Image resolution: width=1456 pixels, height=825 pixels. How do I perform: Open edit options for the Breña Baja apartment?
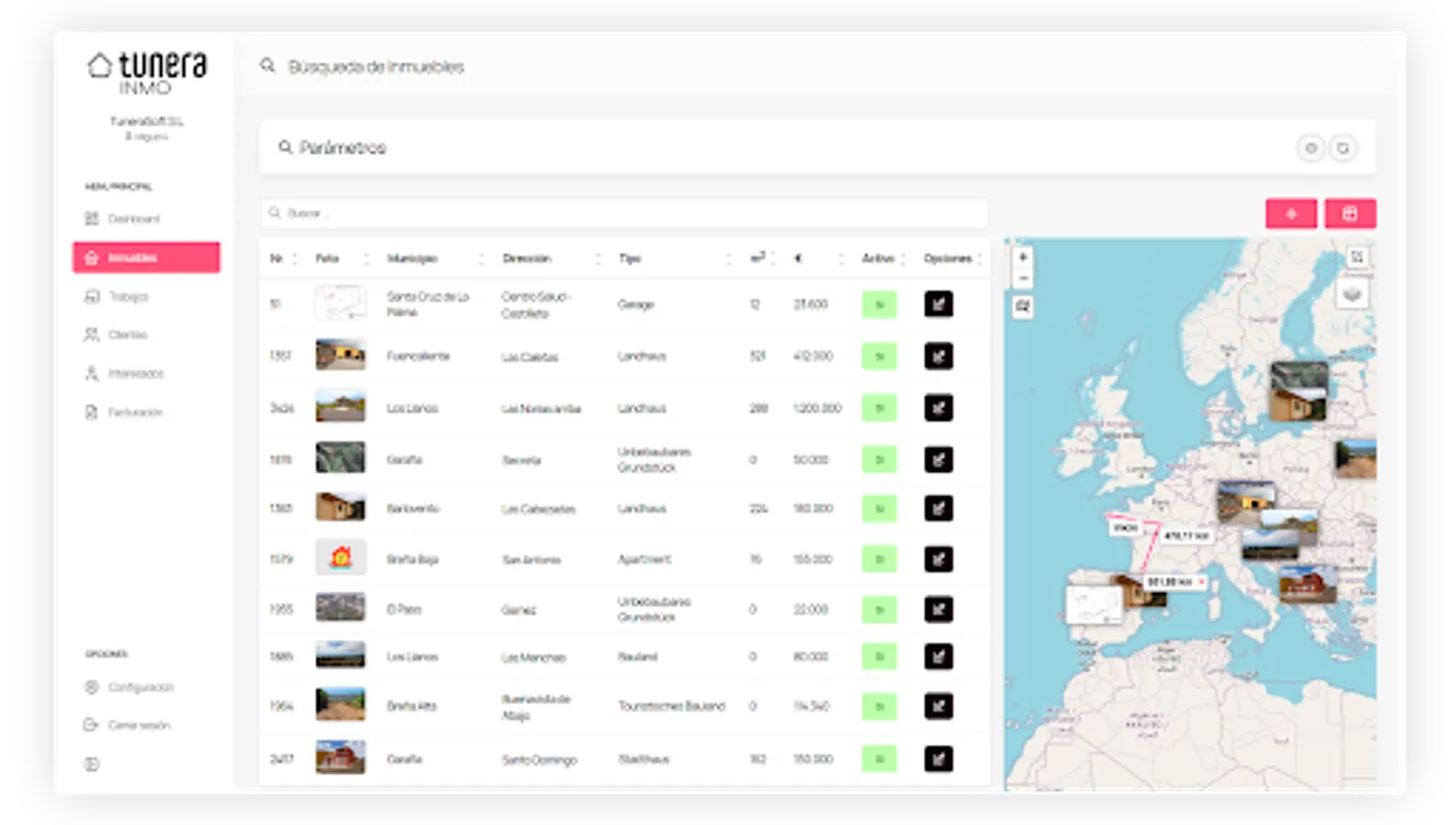938,559
